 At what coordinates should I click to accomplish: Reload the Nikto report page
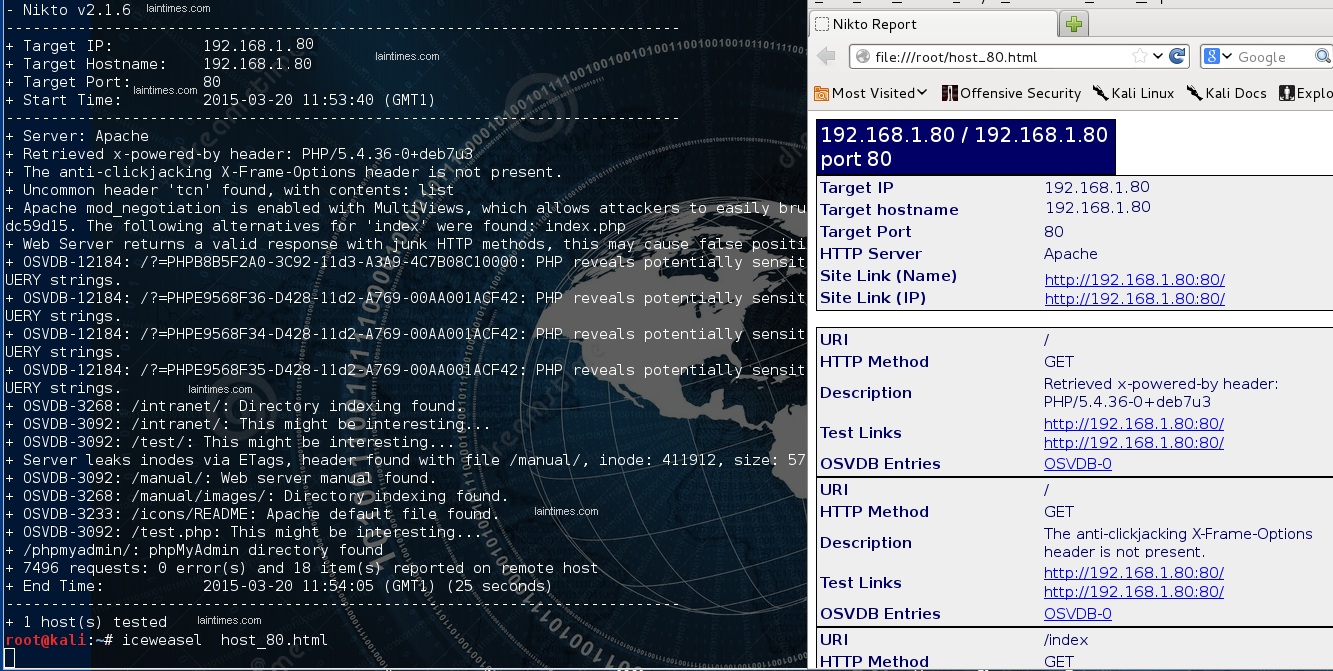click(1177, 57)
